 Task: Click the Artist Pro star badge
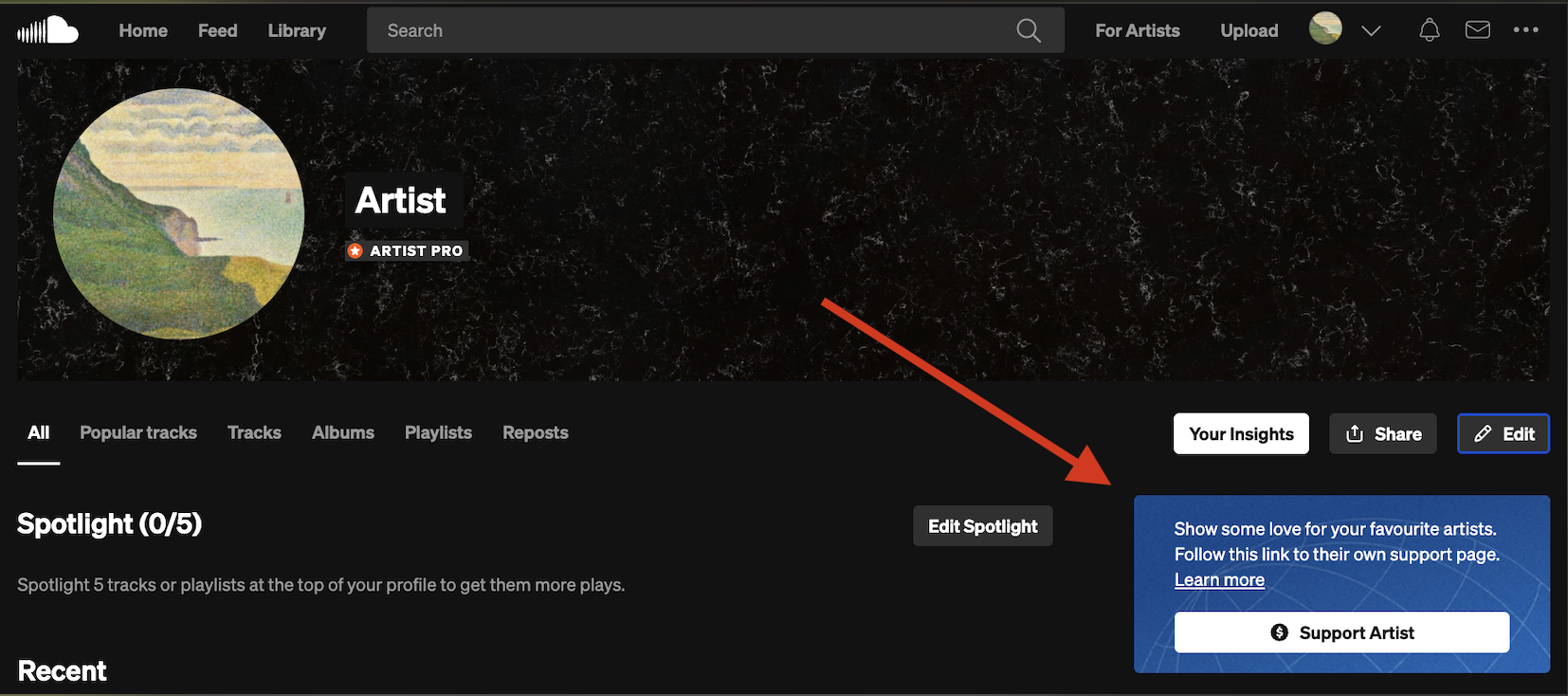pyautogui.click(x=356, y=251)
